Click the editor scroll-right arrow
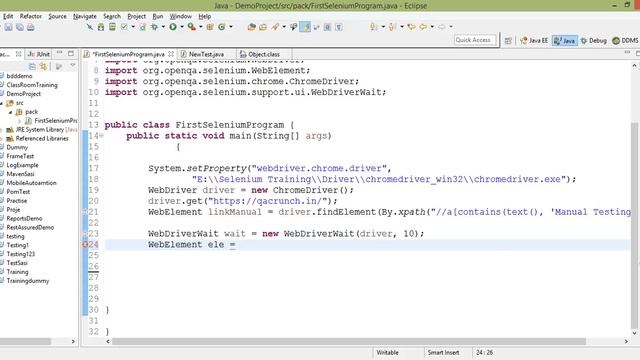640x360 pixels. click(x=626, y=341)
